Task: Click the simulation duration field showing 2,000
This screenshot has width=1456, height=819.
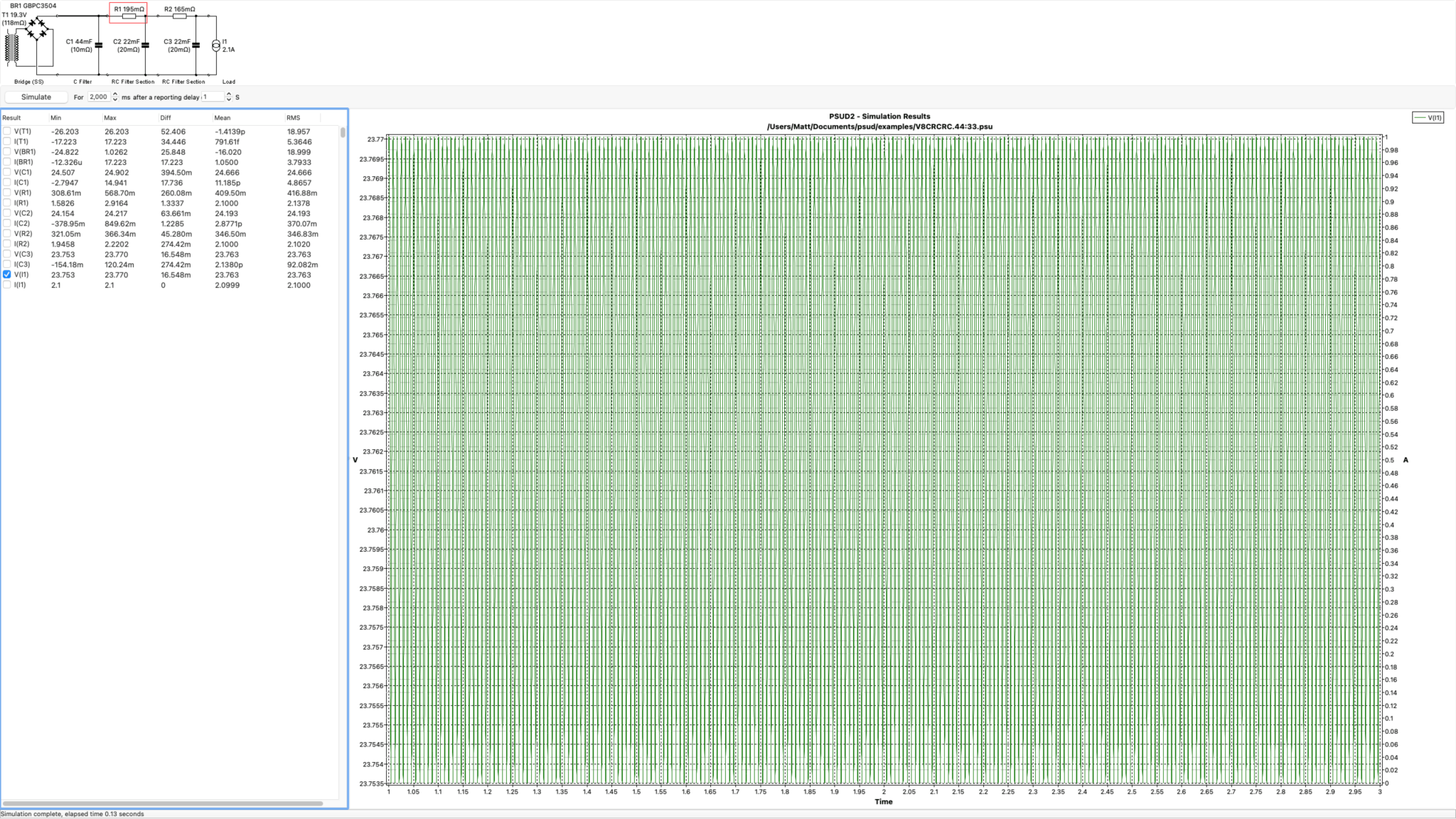Action: click(99, 97)
